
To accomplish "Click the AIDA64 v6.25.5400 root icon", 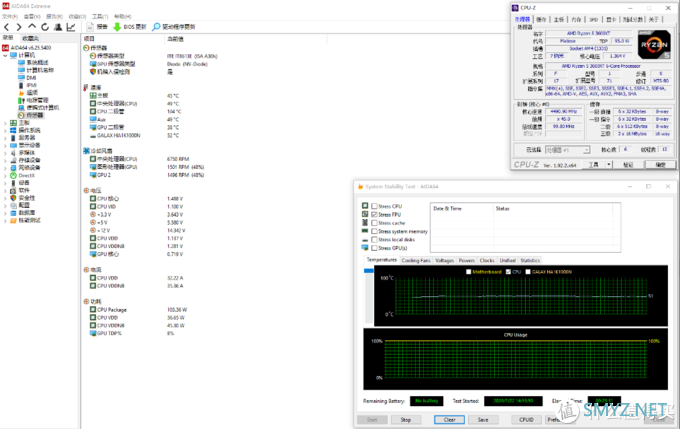I will tap(6, 48).
